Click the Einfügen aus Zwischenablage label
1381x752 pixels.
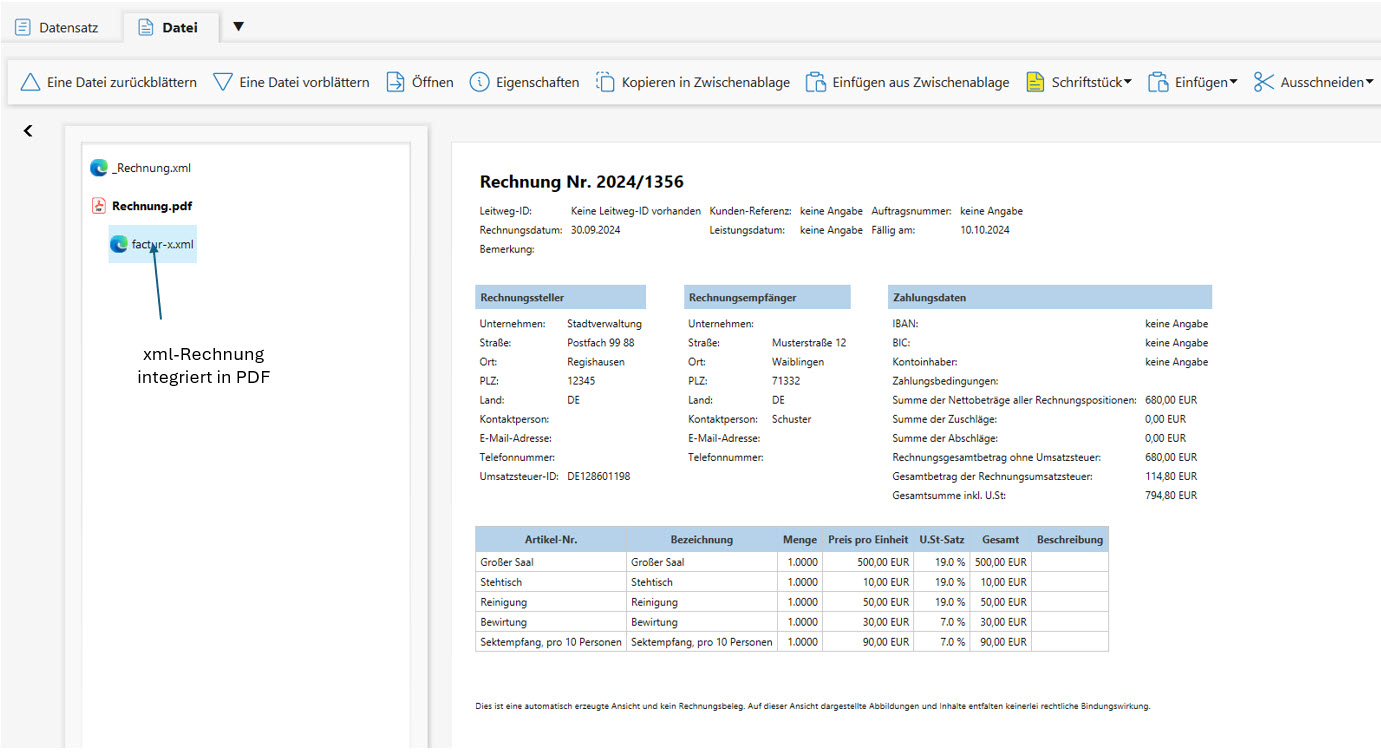[x=921, y=82]
